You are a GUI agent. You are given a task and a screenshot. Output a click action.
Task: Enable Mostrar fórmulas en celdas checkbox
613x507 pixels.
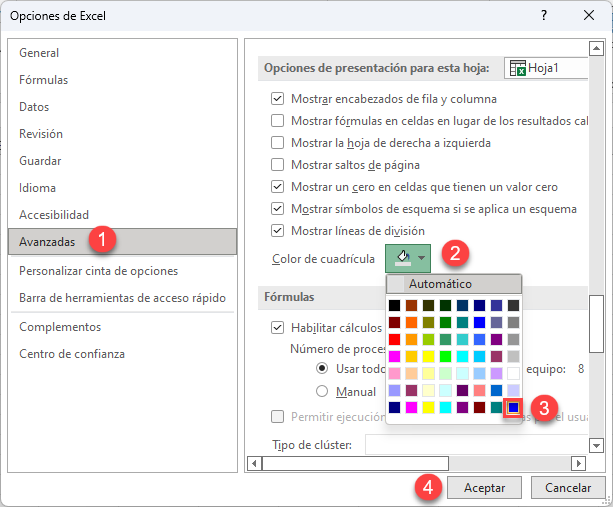click(x=278, y=120)
